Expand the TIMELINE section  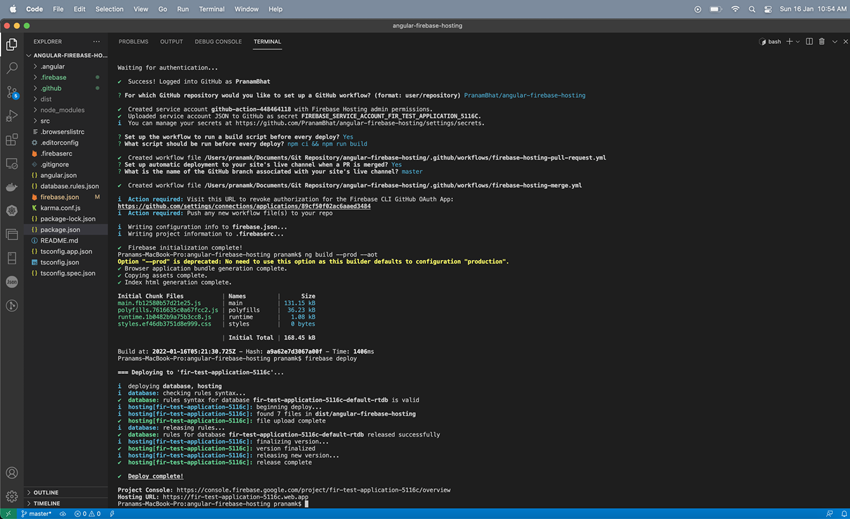pos(47,504)
